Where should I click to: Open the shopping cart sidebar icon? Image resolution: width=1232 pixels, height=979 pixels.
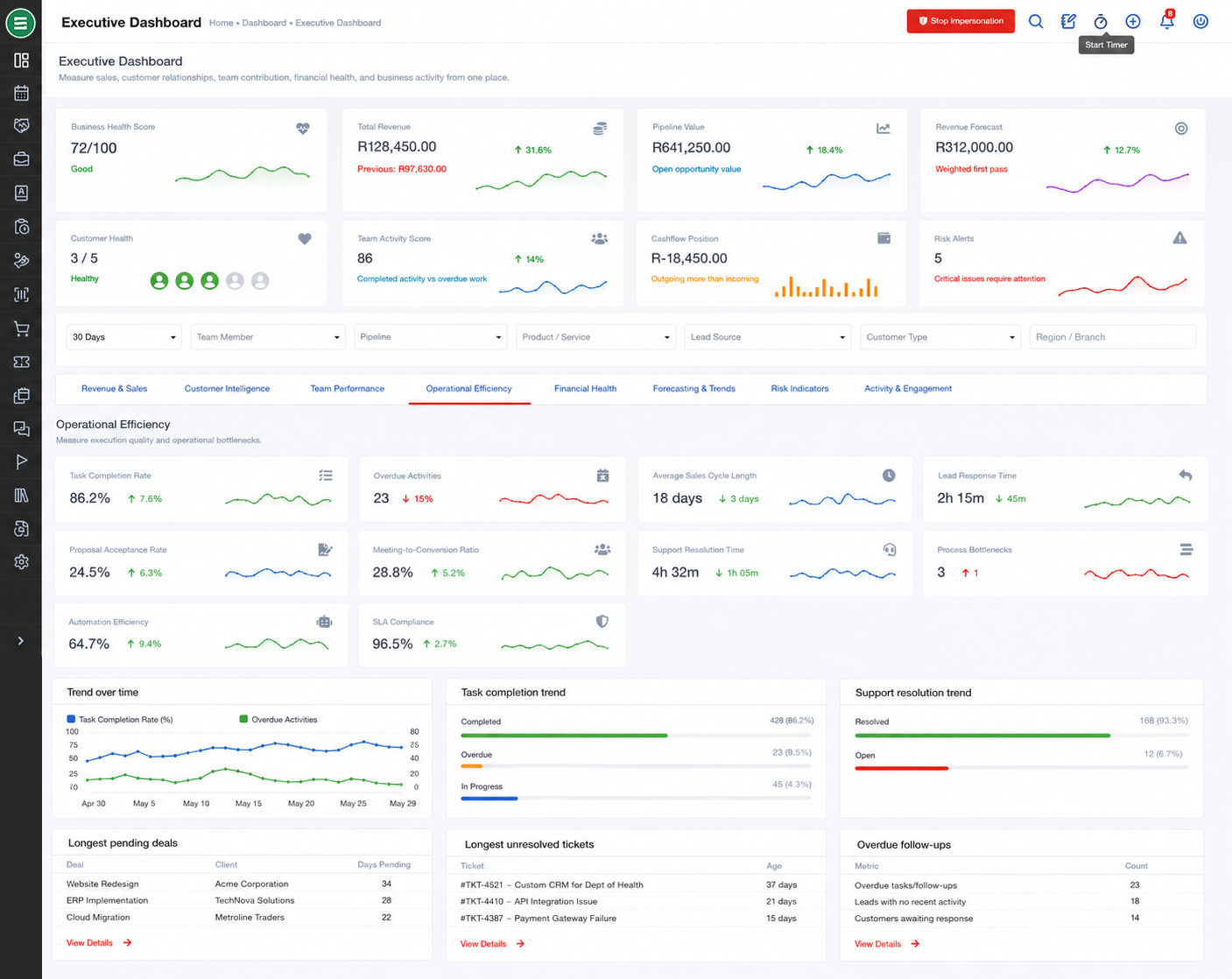click(x=21, y=329)
